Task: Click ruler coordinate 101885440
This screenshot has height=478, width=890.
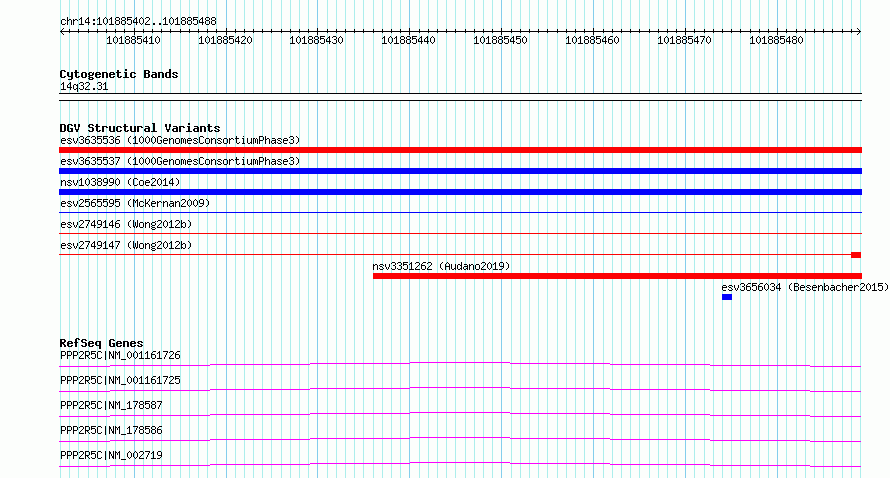Action: (x=409, y=40)
